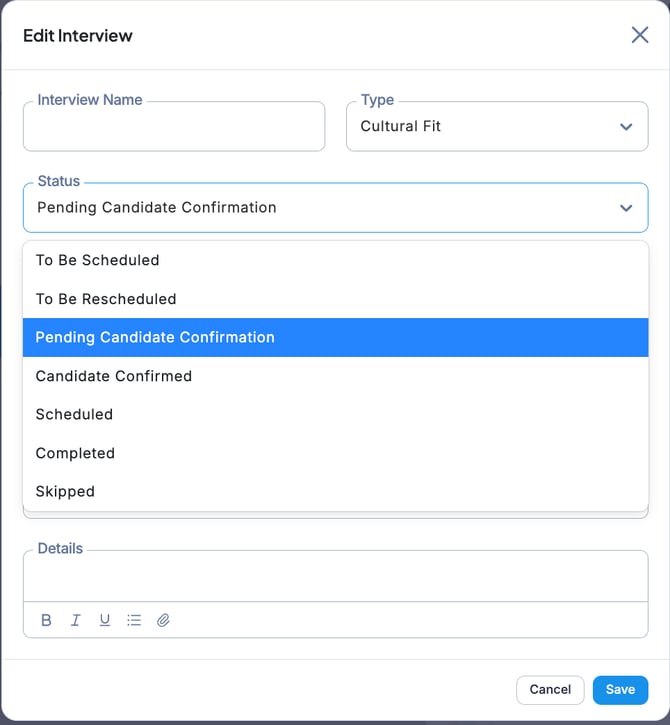The image size is (670, 725).
Task: Pick Pending Candidate Confirmation in list
Action: [155, 337]
